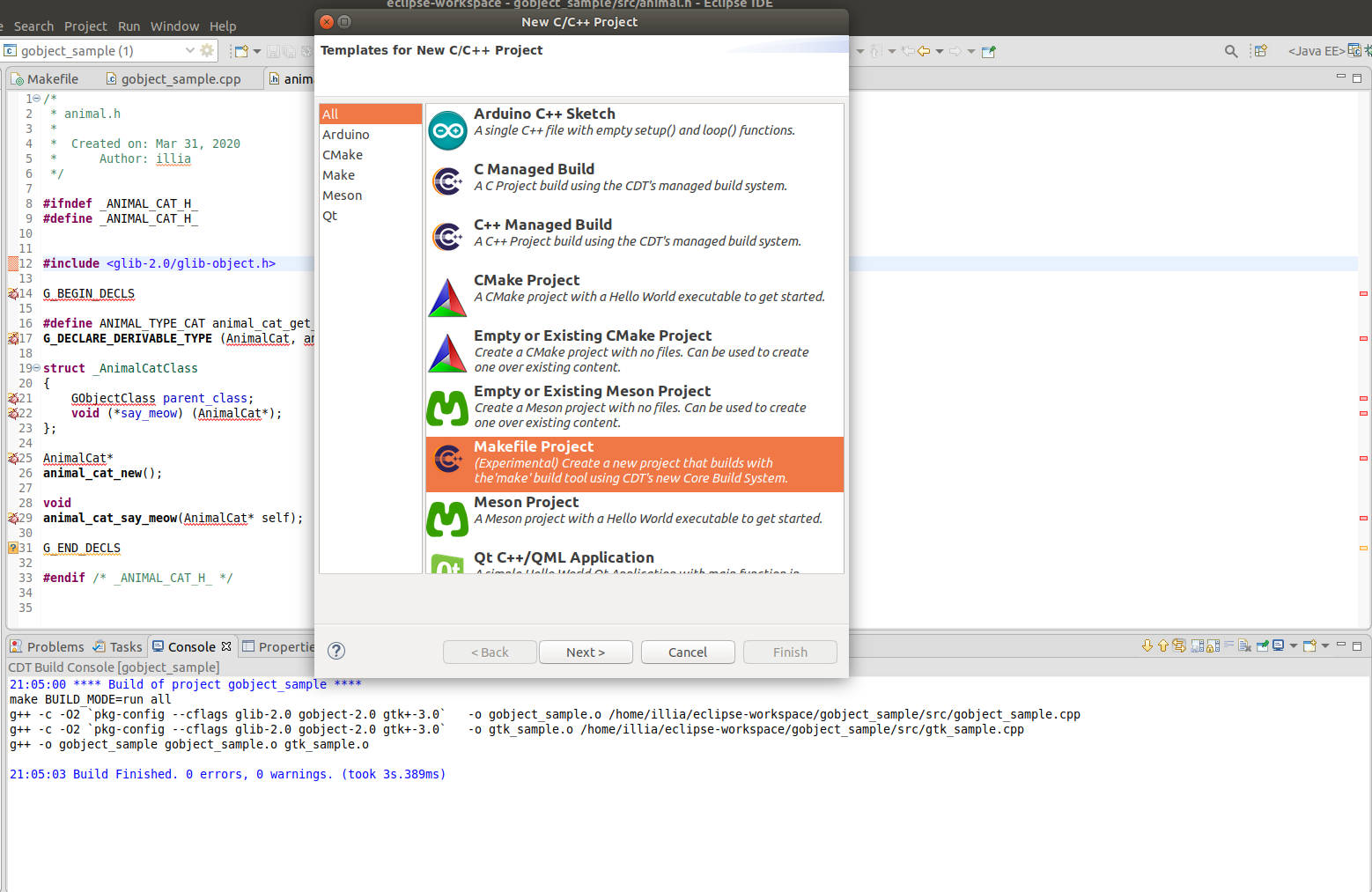Filter templates by CMake category
The width and height of the screenshot is (1372, 892).
point(371,154)
